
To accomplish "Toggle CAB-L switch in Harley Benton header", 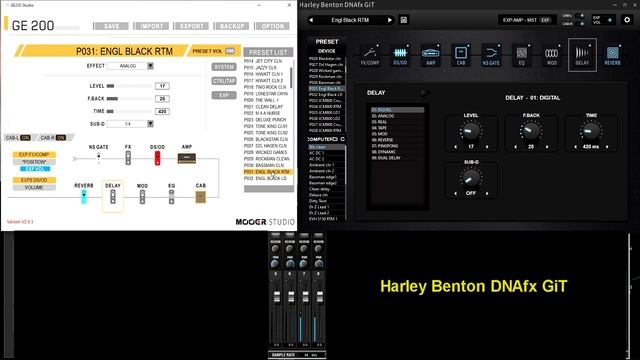I will click(x=579, y=16).
